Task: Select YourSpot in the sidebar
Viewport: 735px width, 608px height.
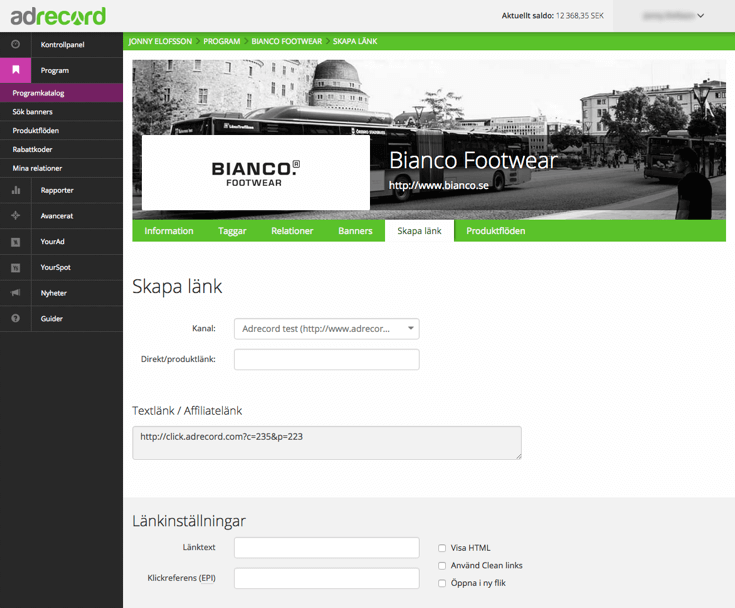Action: [x=55, y=267]
